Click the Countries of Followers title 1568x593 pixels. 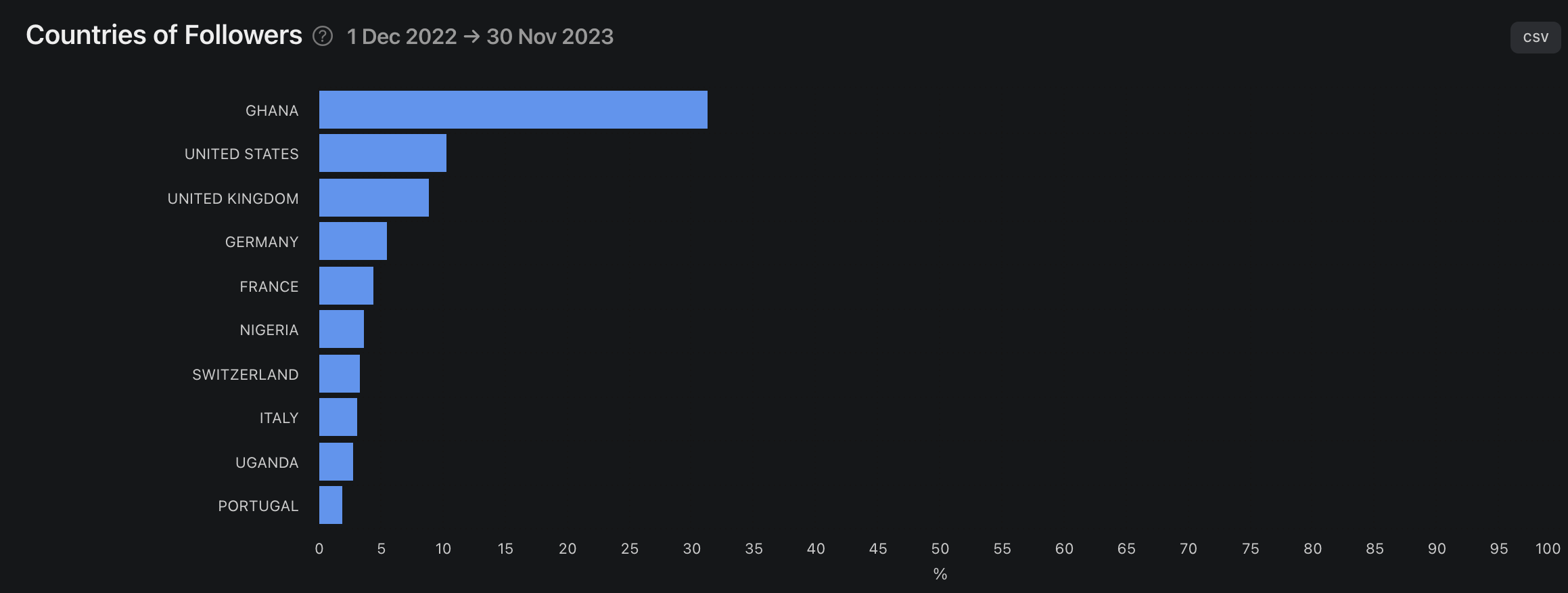(164, 35)
